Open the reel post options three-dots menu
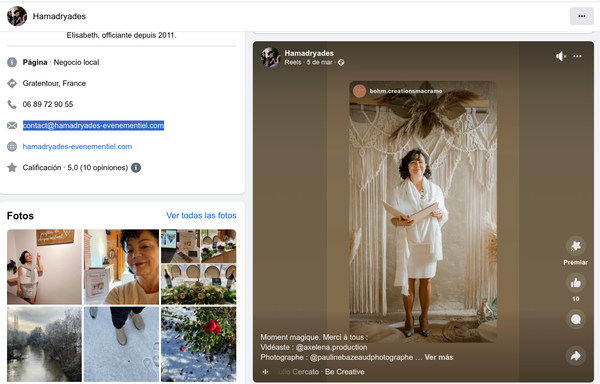 tap(577, 56)
